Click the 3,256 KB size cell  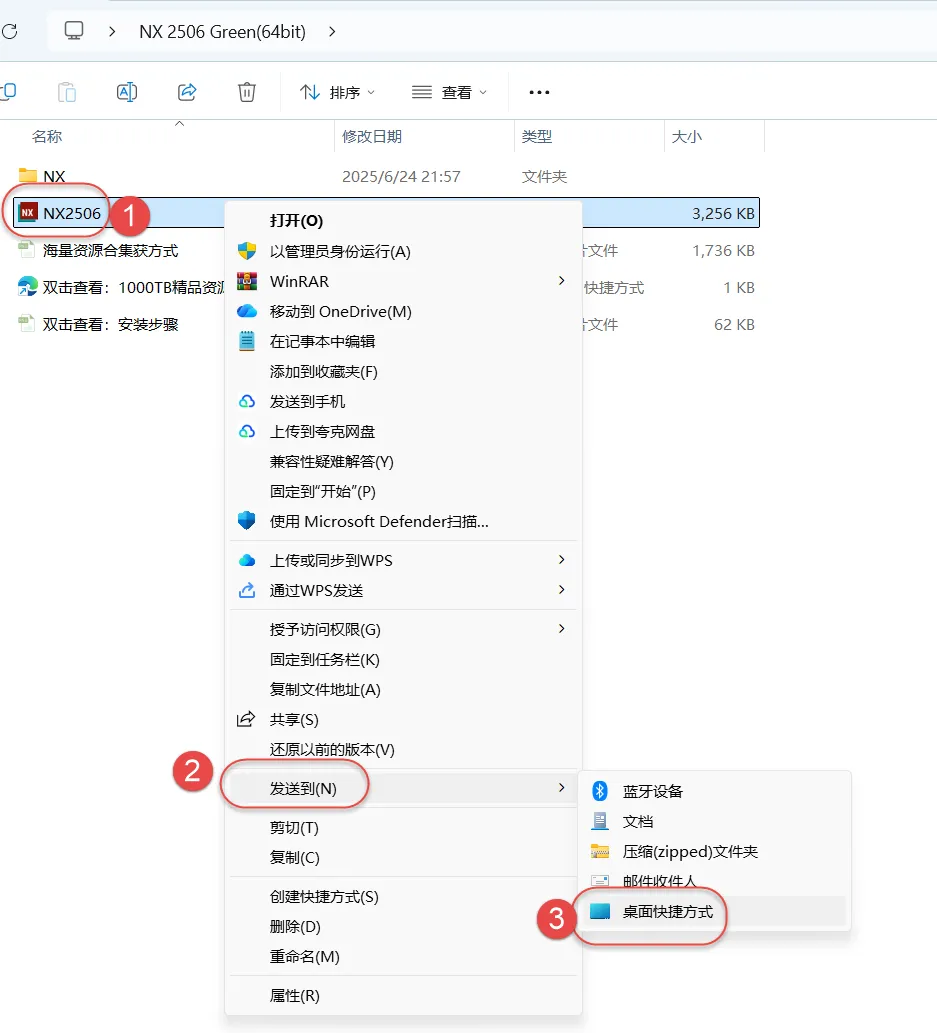tap(723, 213)
